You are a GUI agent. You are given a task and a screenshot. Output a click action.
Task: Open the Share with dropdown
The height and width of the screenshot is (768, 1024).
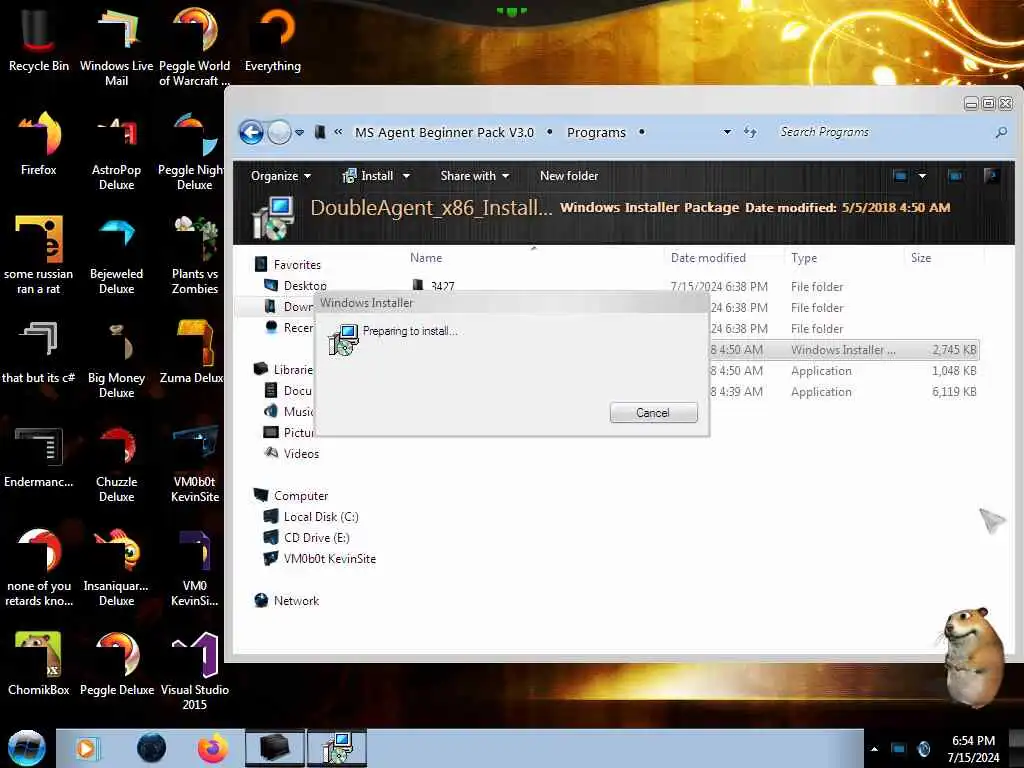(x=475, y=176)
